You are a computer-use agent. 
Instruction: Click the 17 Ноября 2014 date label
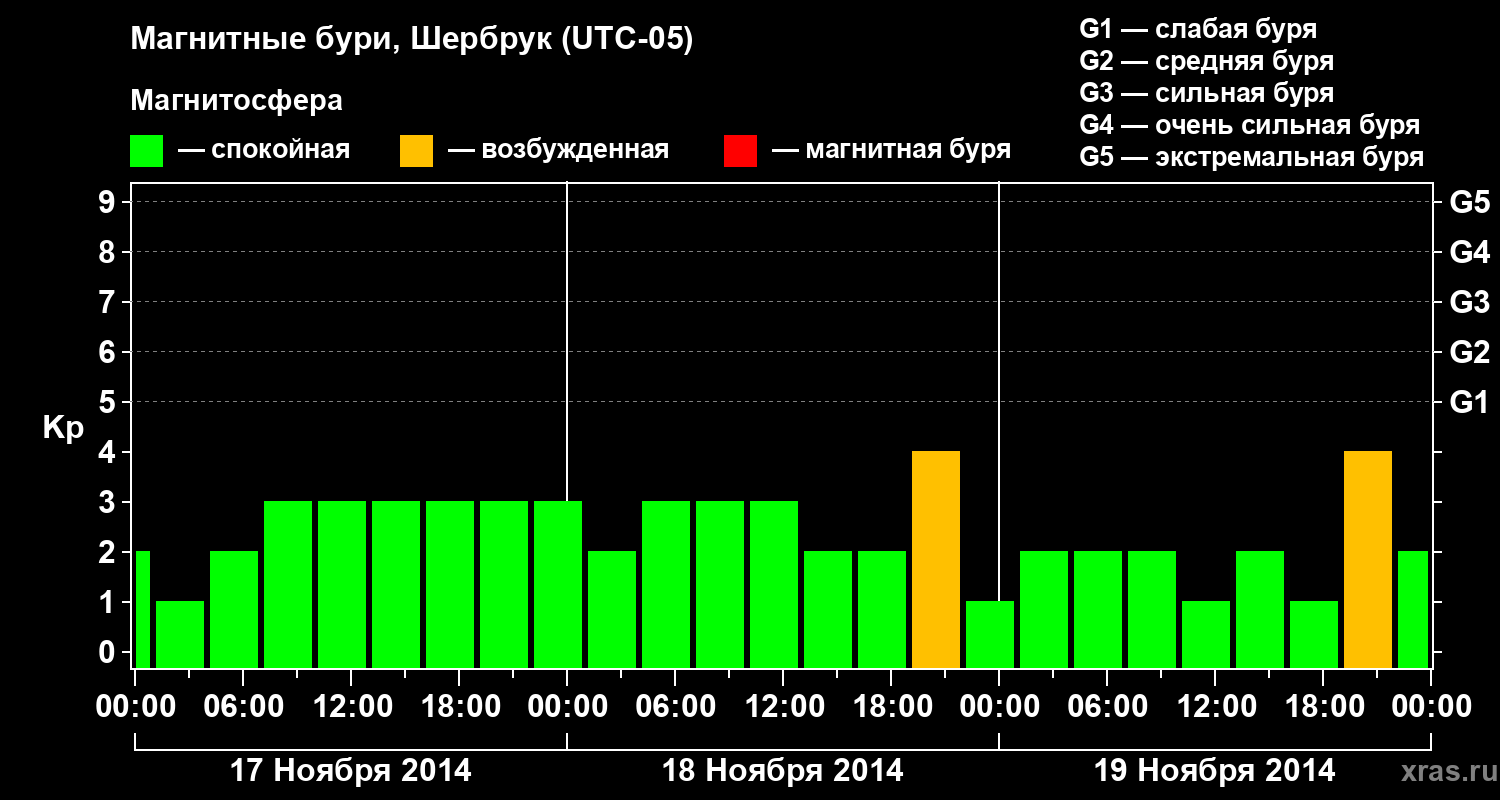pos(350,771)
